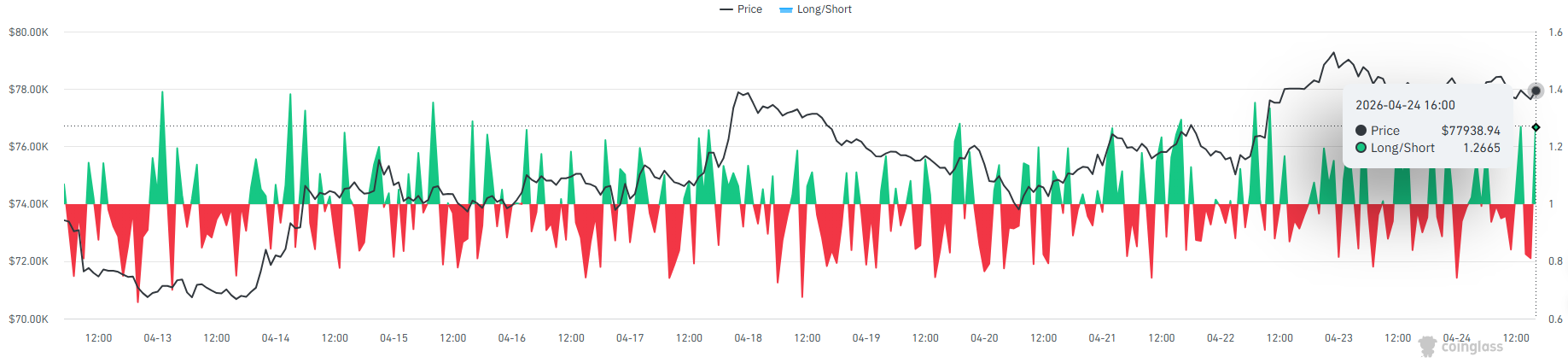
Task: Click the Price dot in tooltip
Action: (1361, 131)
